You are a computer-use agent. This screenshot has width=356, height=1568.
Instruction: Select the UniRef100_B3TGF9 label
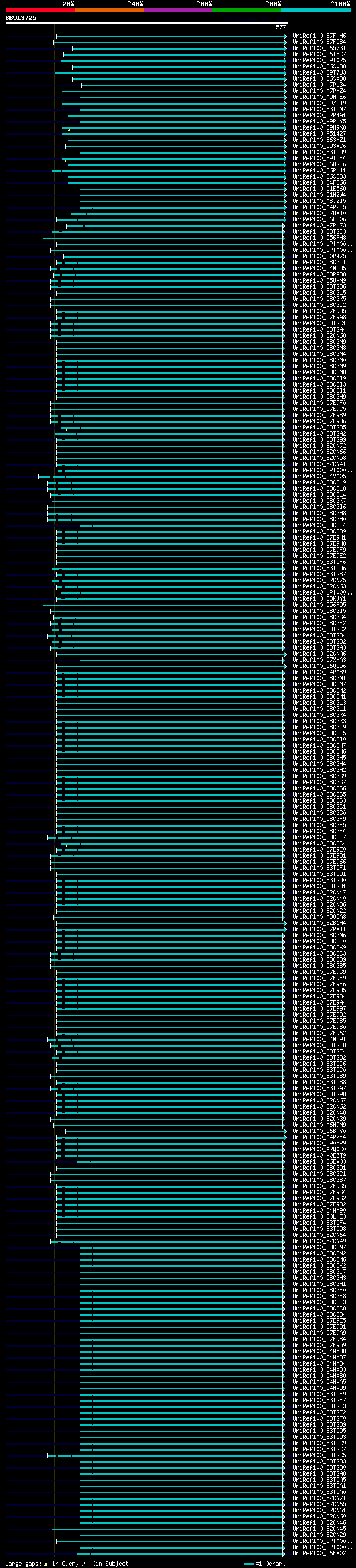coord(319,1394)
